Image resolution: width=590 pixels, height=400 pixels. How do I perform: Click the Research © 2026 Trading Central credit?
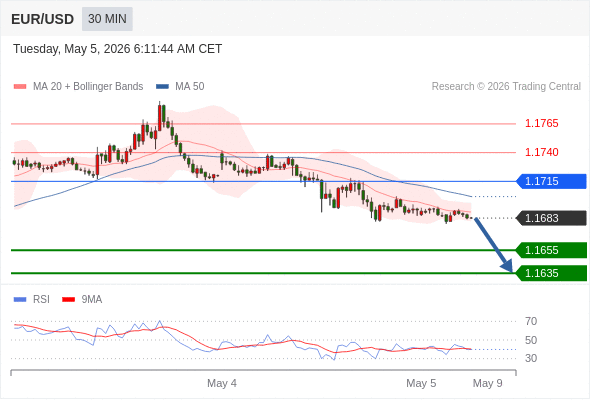point(506,87)
